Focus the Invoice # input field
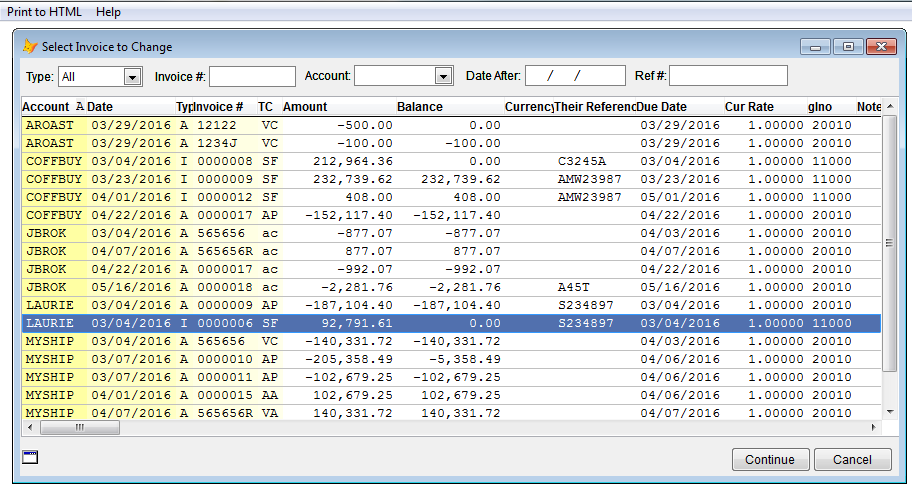Screen dimensions: 912x488 tap(252, 76)
